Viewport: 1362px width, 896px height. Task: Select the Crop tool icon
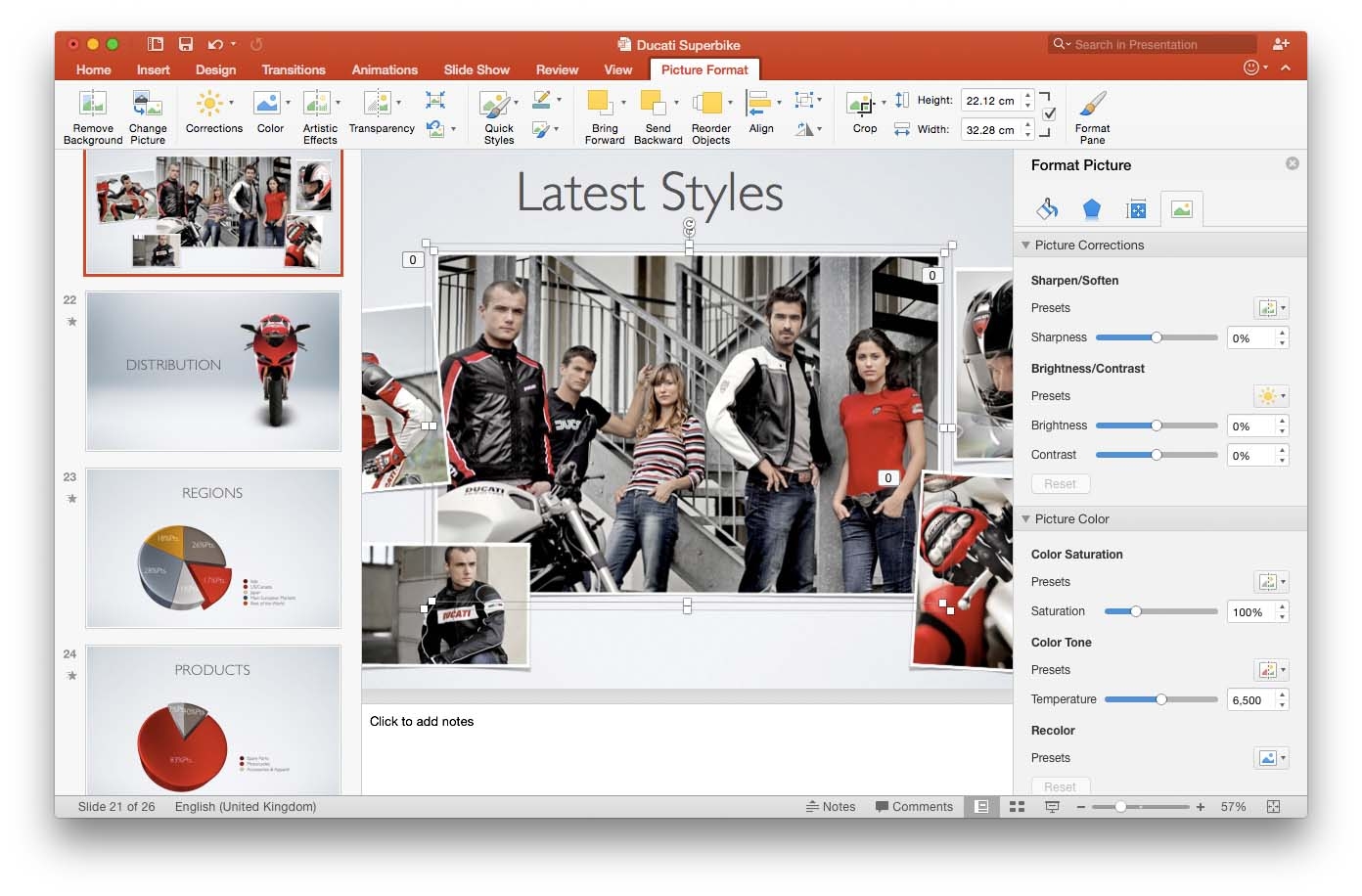861,104
